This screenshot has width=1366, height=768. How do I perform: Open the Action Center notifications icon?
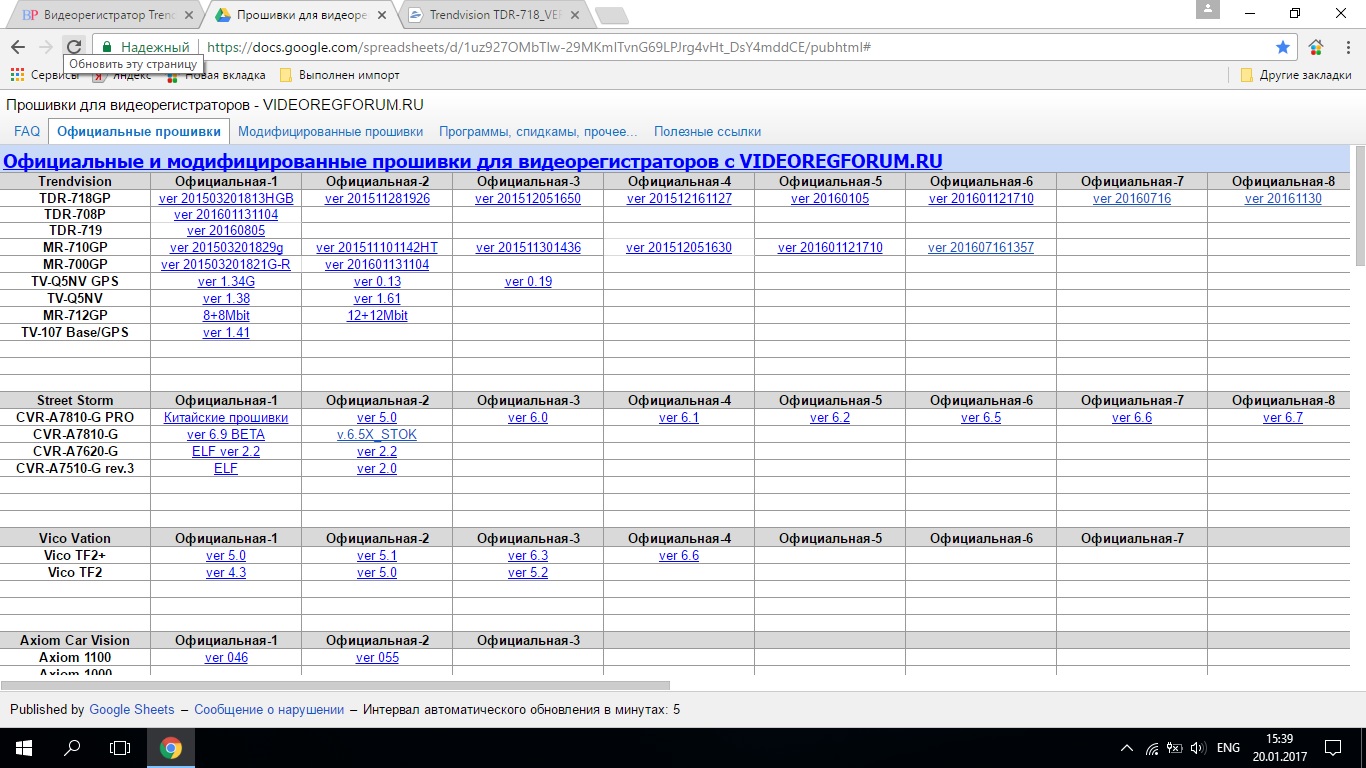click(x=1333, y=747)
